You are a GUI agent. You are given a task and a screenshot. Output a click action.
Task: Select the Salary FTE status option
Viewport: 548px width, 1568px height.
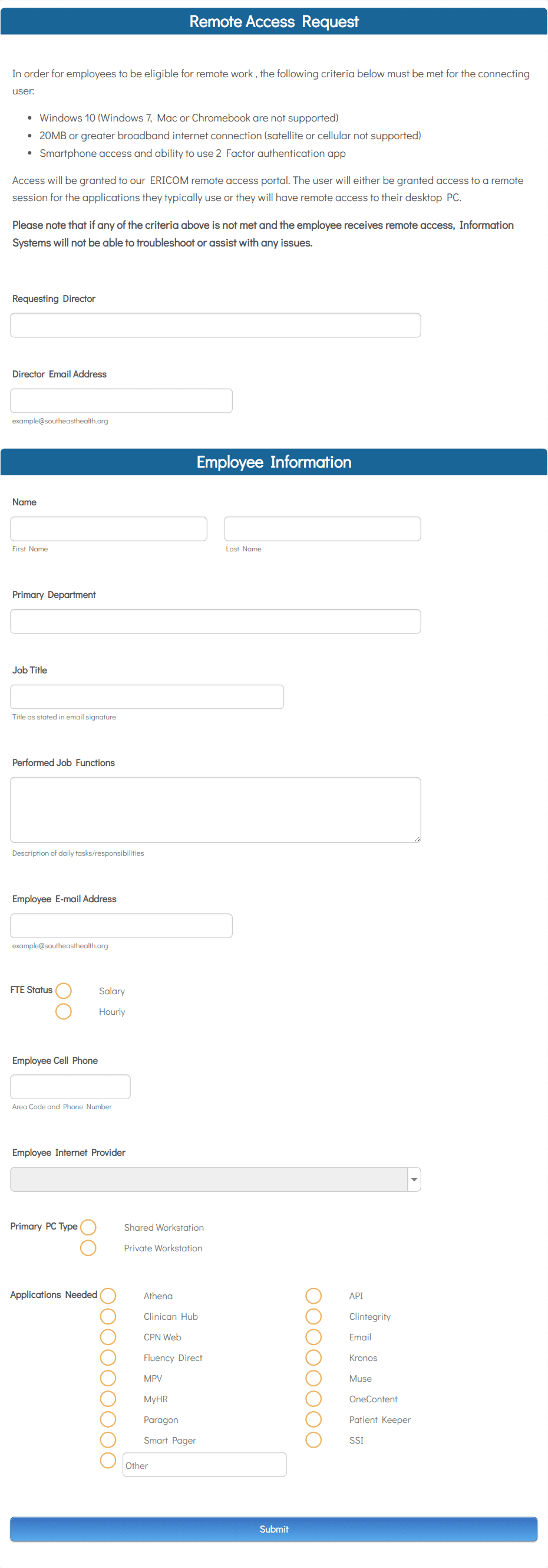tap(63, 990)
